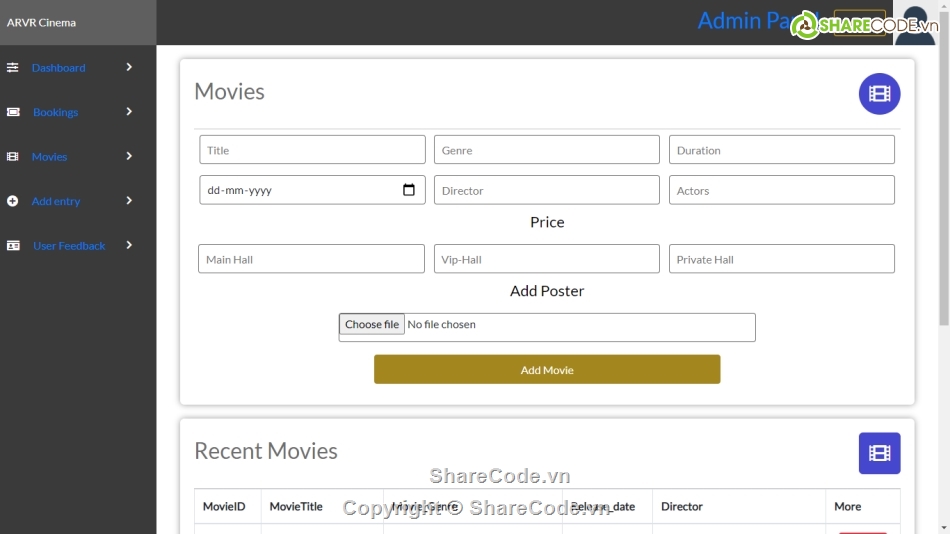Image resolution: width=950 pixels, height=534 pixels.
Task: Focus the Vip-Hall price field
Action: (x=546, y=259)
